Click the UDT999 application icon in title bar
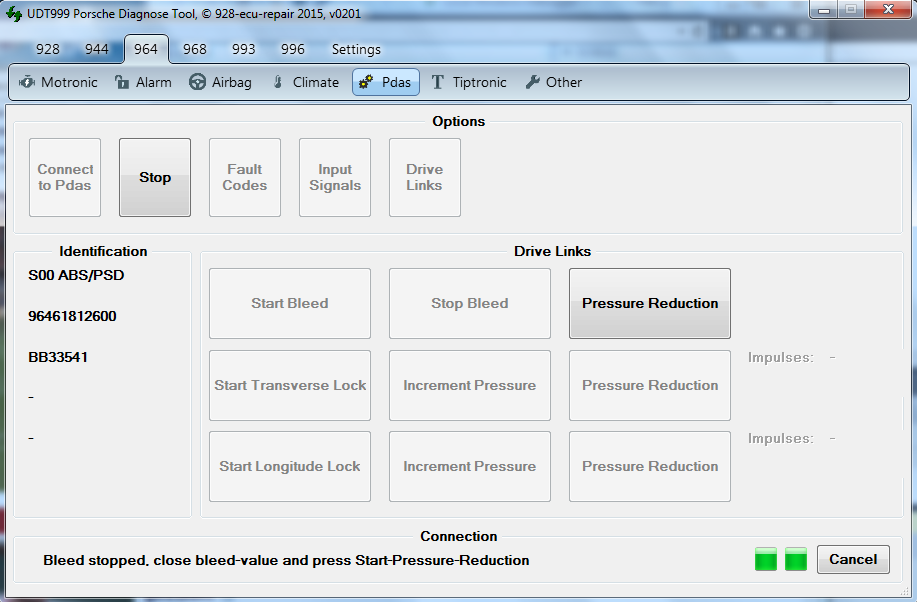The image size is (917, 602). pos(14,14)
